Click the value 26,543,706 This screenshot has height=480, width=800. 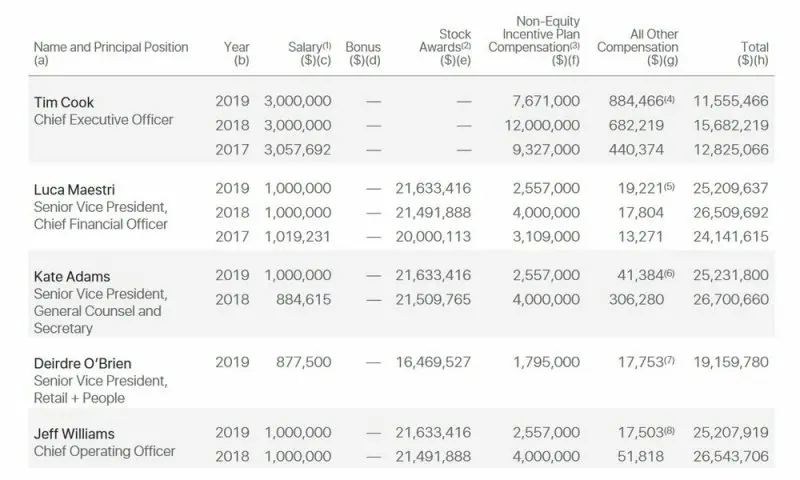(x=731, y=457)
